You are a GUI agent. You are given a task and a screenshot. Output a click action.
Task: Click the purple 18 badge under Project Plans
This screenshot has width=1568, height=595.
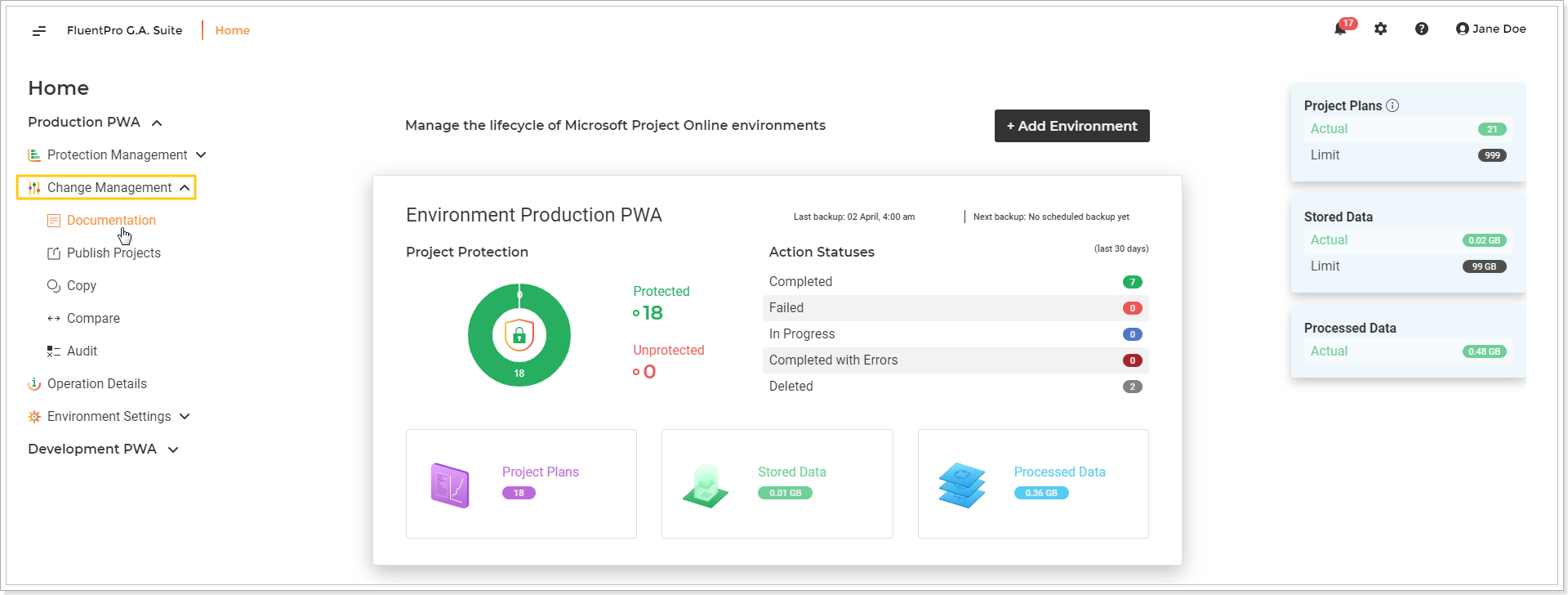(x=519, y=493)
